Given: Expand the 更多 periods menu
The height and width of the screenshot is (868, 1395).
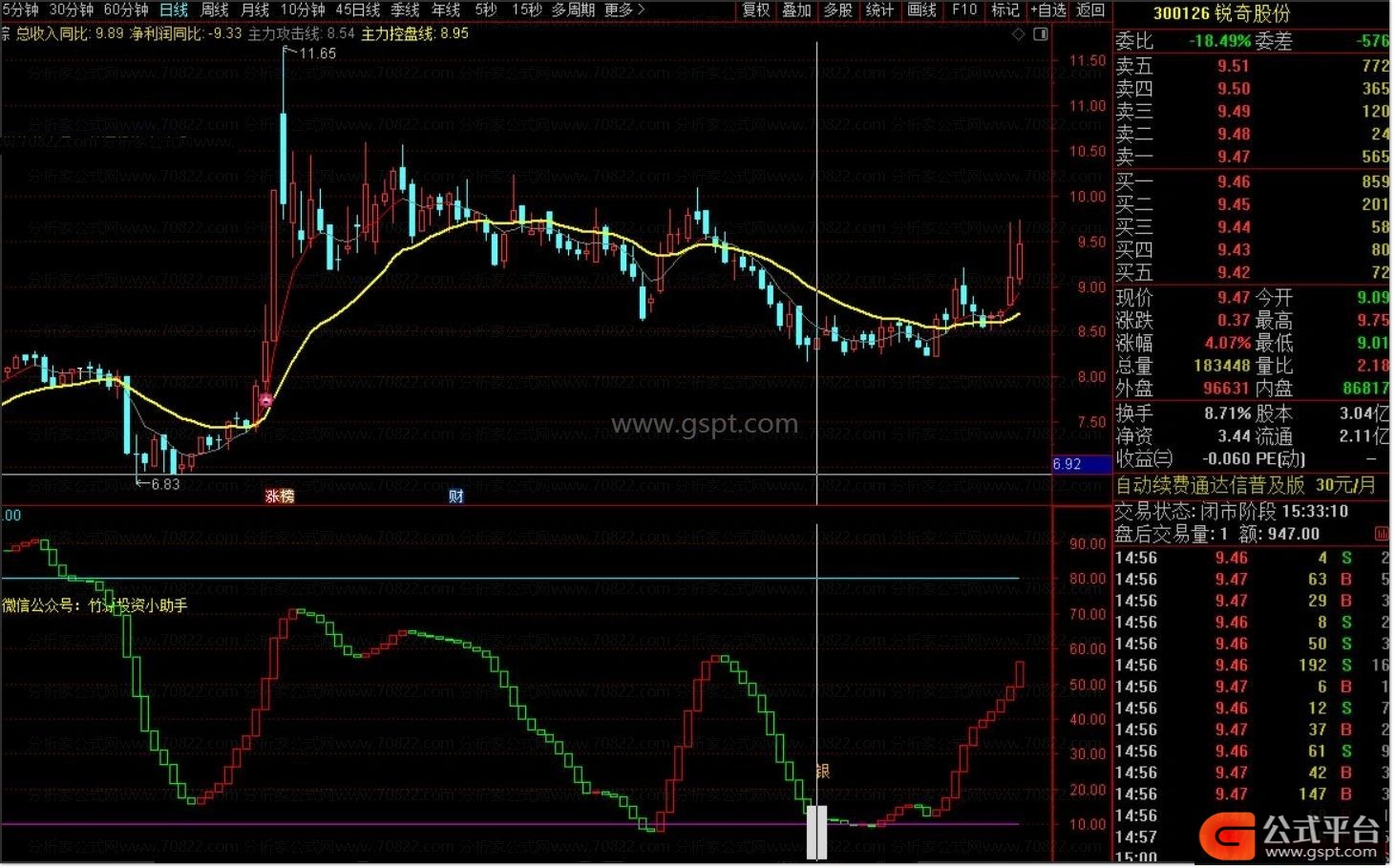Looking at the screenshot, I should (x=624, y=10).
